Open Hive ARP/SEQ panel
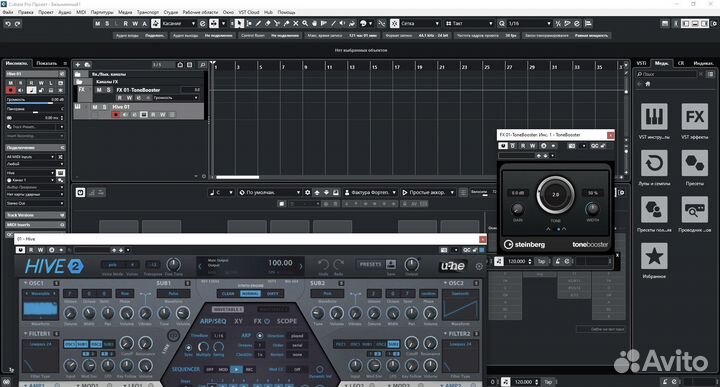This screenshot has width=720, height=387. [213, 321]
